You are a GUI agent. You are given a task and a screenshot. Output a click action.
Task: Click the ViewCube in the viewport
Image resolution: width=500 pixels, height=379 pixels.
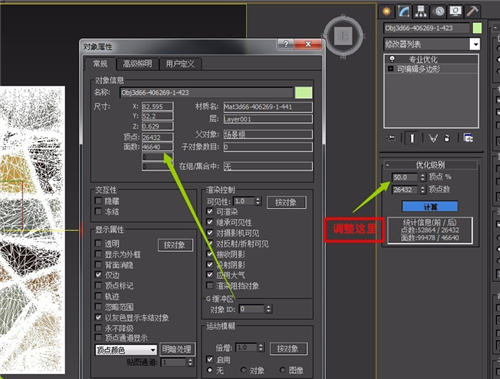343,35
